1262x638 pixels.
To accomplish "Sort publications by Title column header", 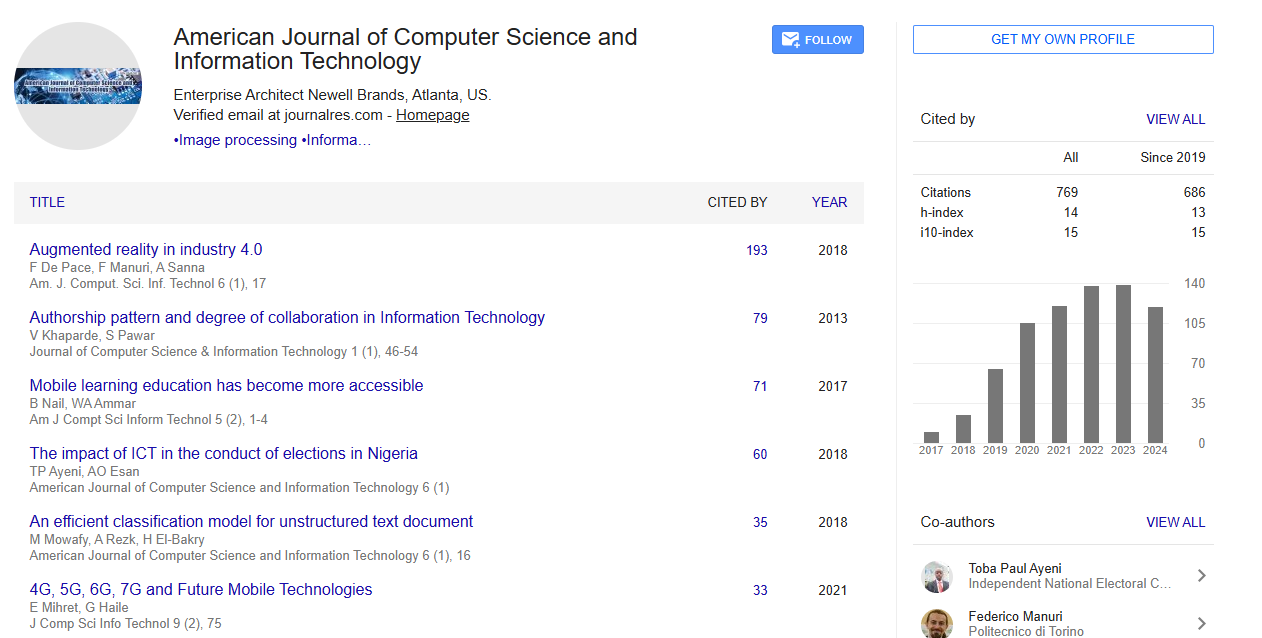I will tap(47, 202).
